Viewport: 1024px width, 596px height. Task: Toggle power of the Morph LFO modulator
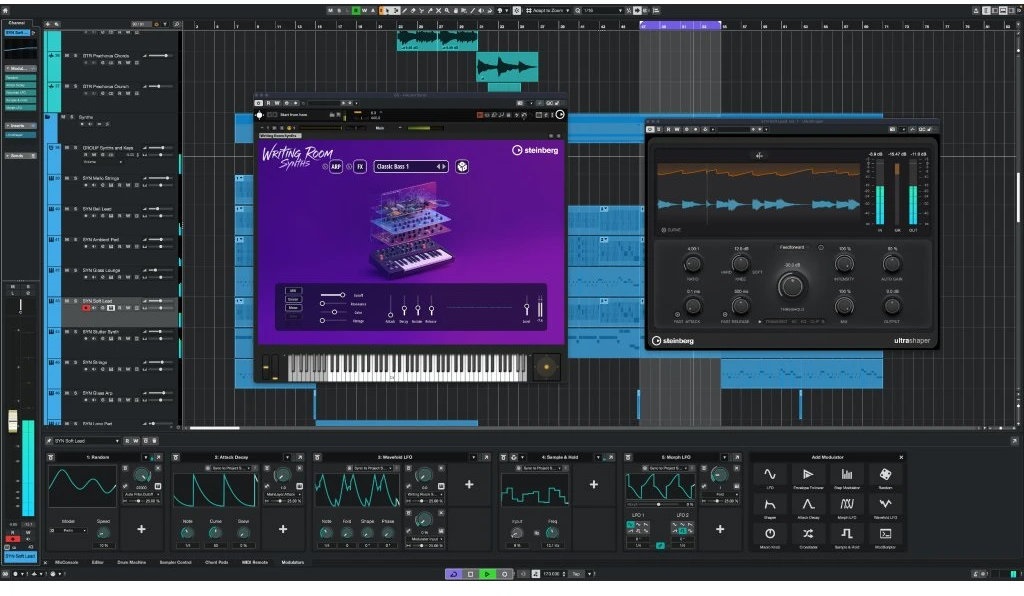[x=628, y=458]
